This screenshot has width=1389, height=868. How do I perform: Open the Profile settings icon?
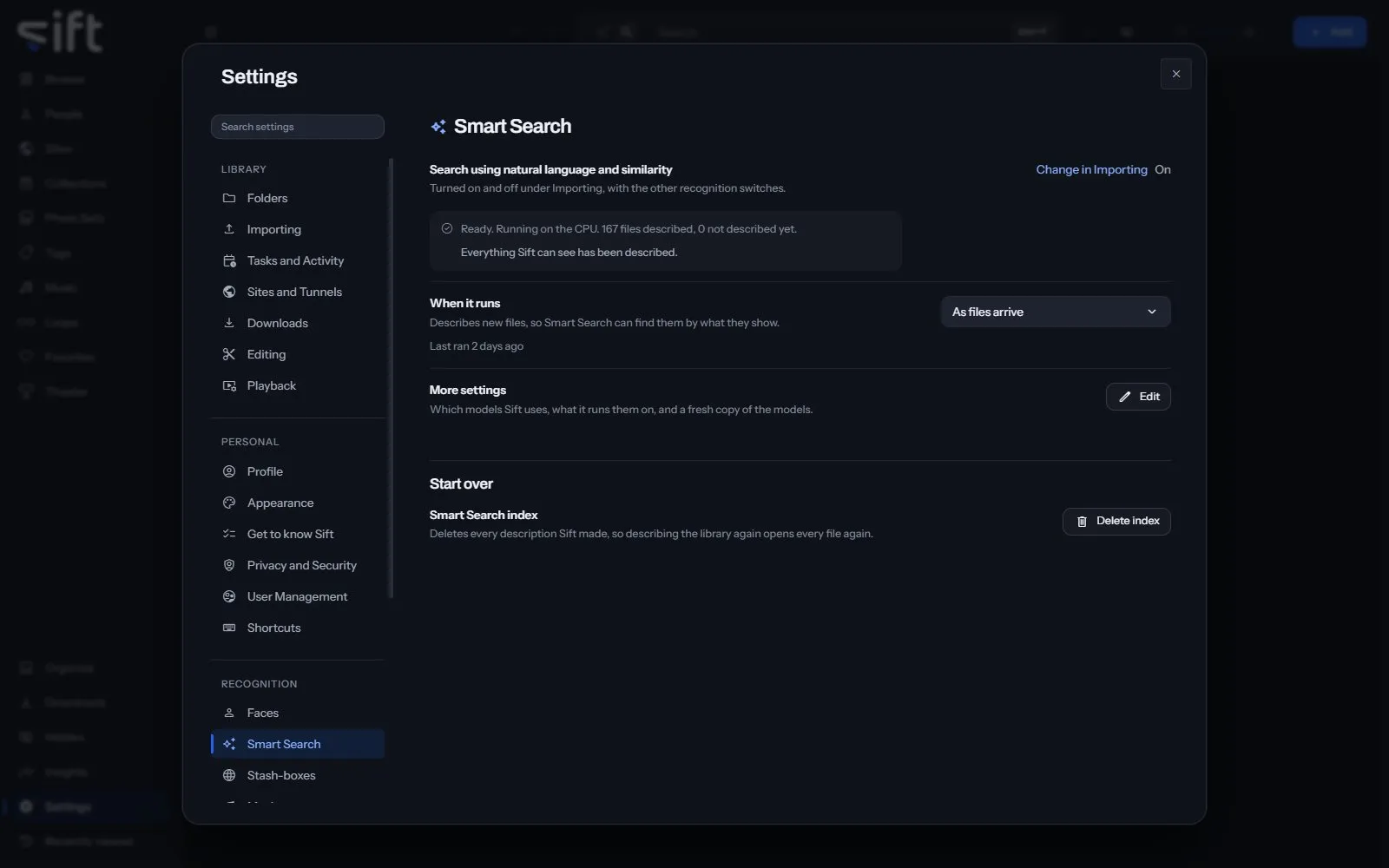tap(229, 471)
